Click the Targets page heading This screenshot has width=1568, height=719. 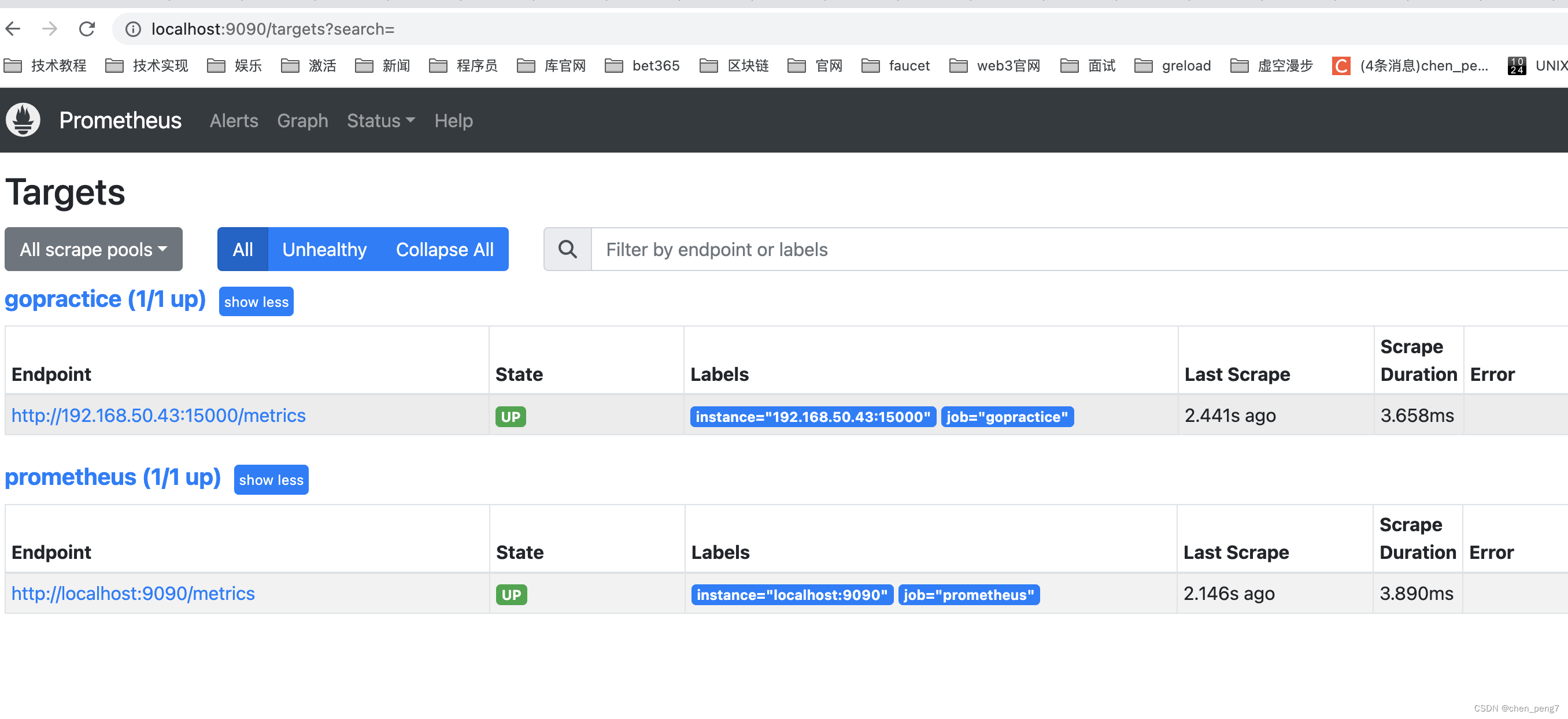tap(65, 192)
